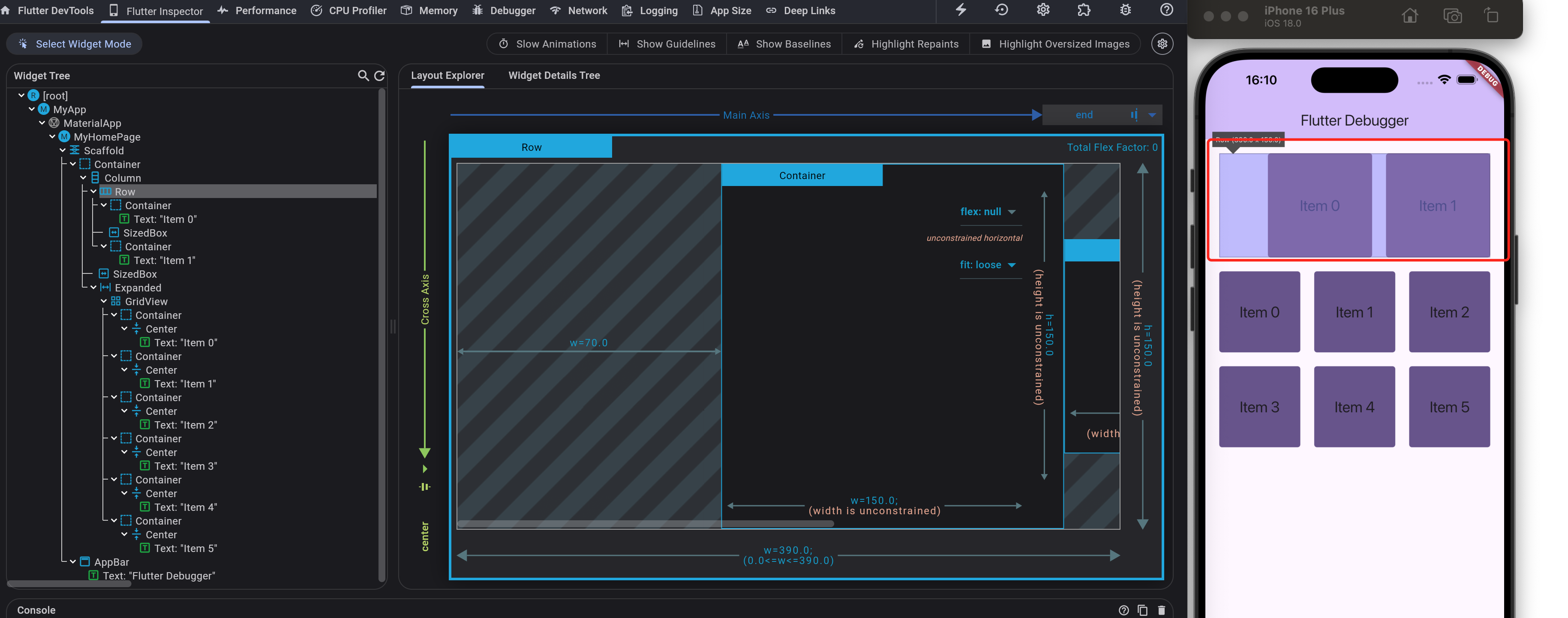The image size is (1568, 618).
Task: Select the Layout Explorer tab
Action: pos(448,75)
